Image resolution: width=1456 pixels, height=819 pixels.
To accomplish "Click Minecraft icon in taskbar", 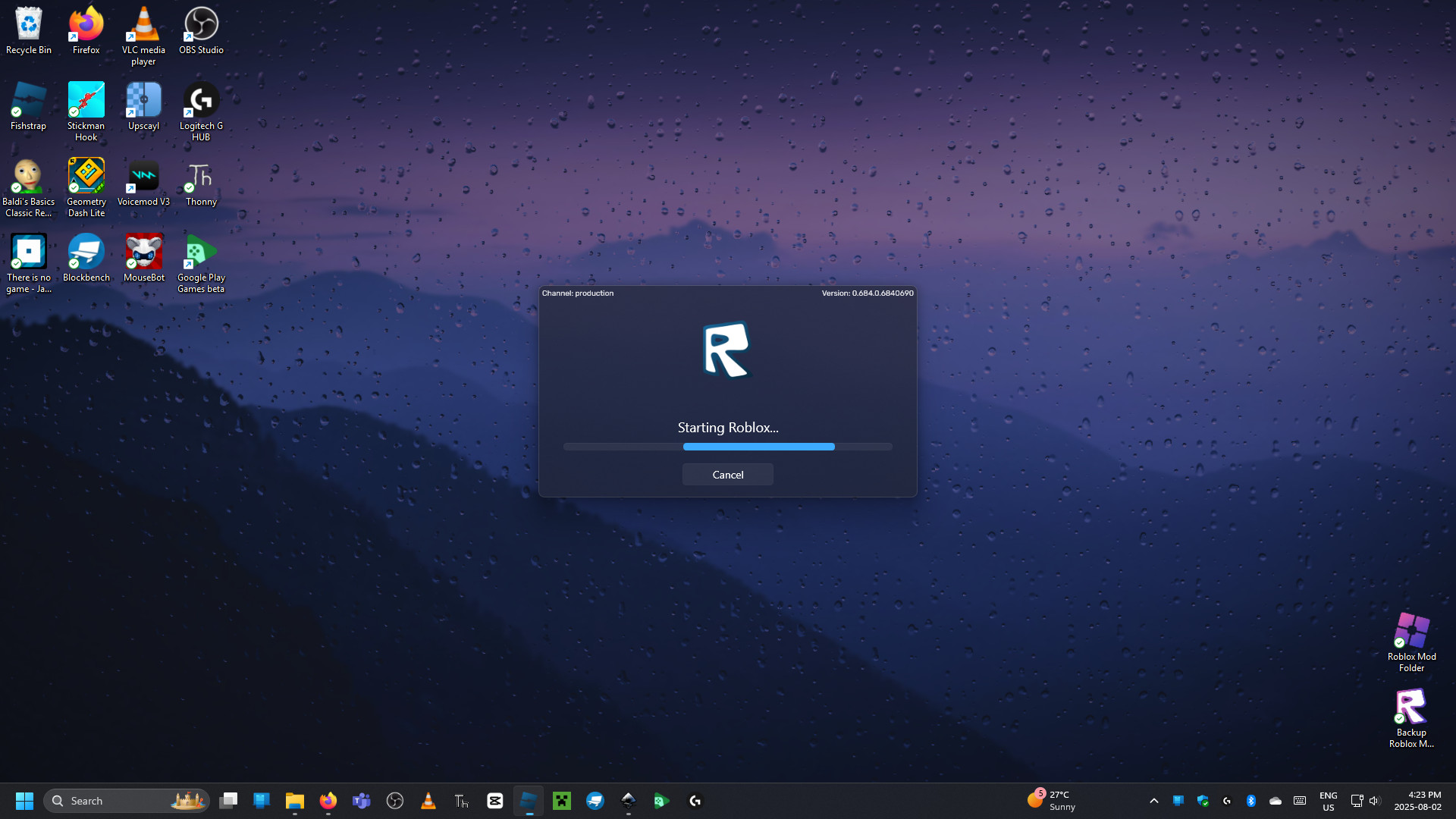I will [562, 801].
